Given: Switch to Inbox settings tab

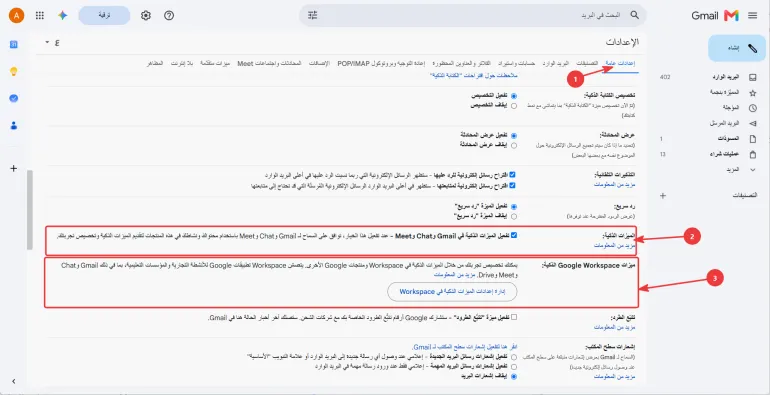Looking at the screenshot, I should (555, 64).
